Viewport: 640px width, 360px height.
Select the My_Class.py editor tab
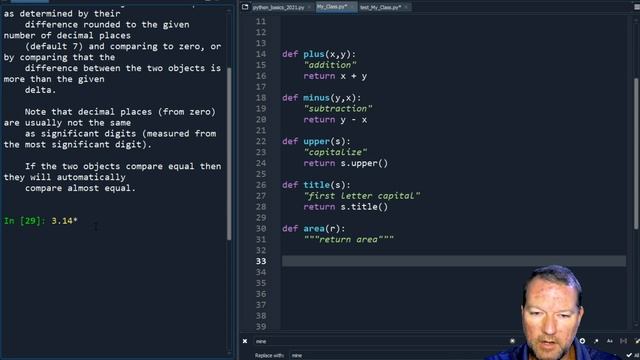tap(332, 7)
